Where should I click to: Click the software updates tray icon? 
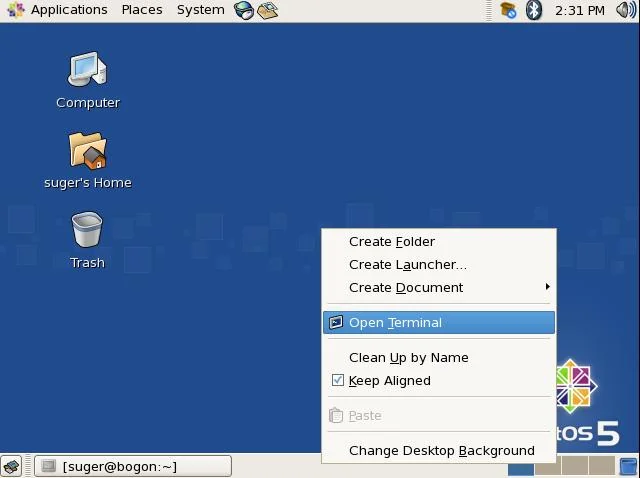tap(508, 10)
